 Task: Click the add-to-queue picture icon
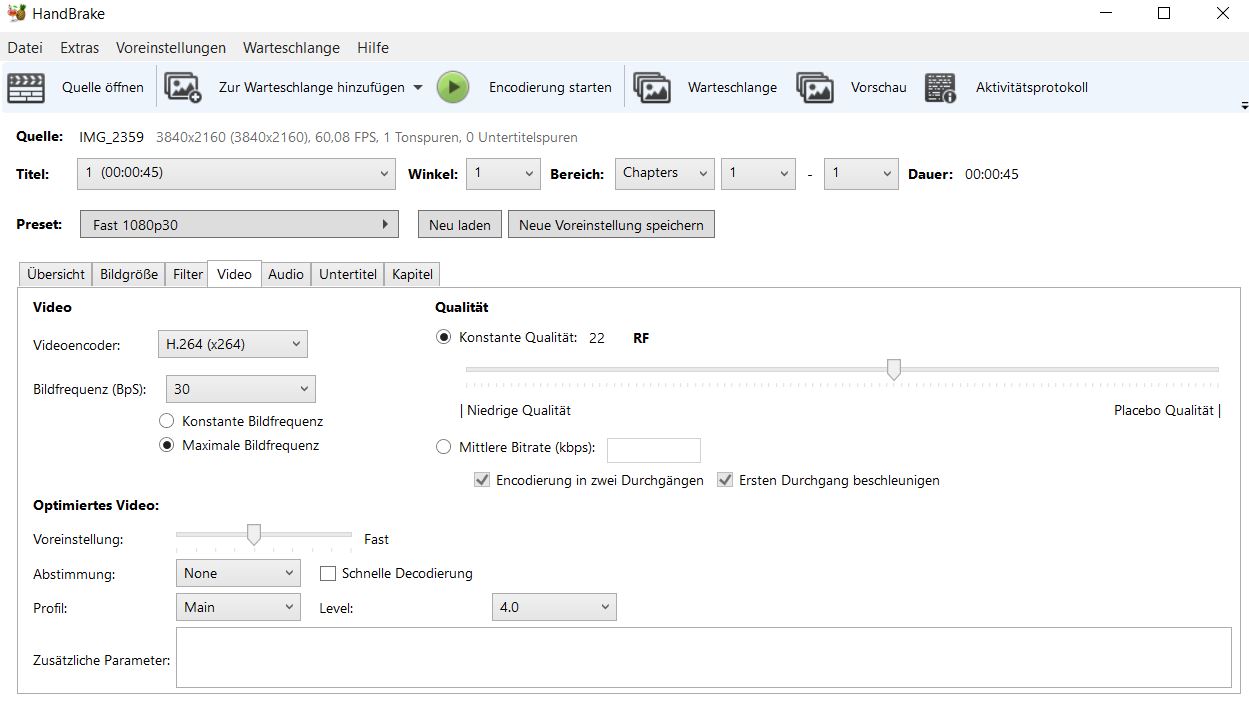pos(183,88)
